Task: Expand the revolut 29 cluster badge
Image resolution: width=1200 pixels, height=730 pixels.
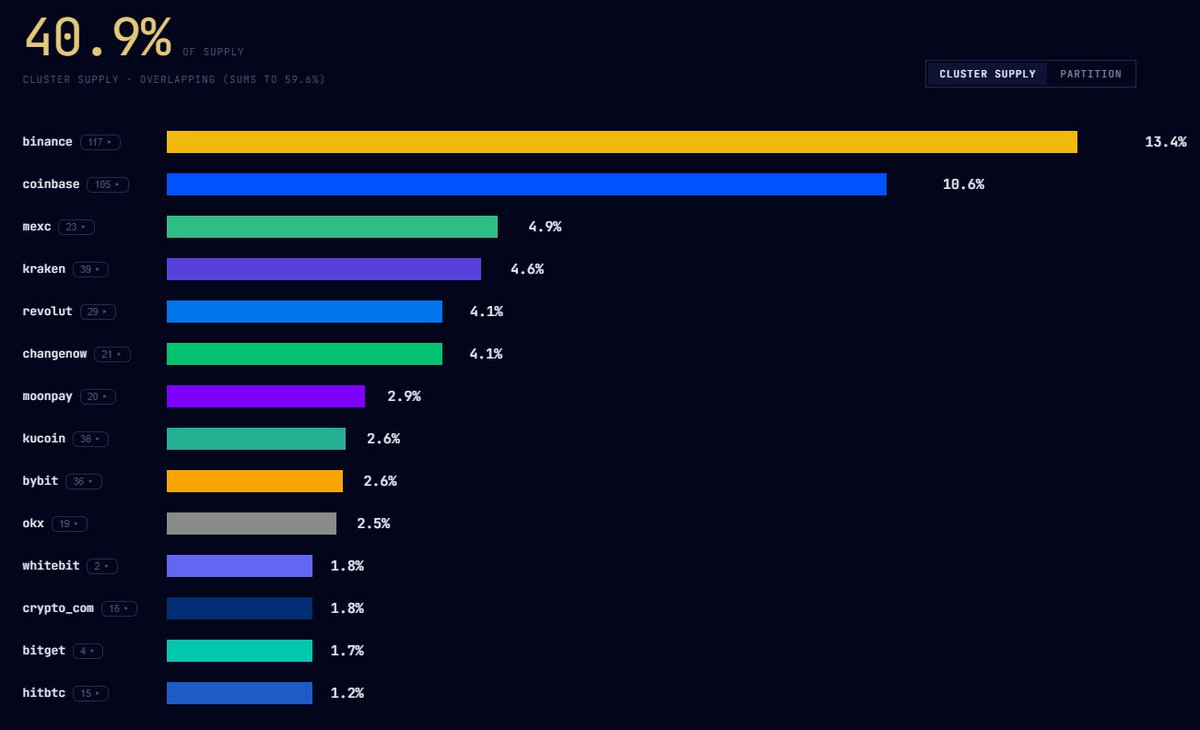Action: (x=98, y=312)
